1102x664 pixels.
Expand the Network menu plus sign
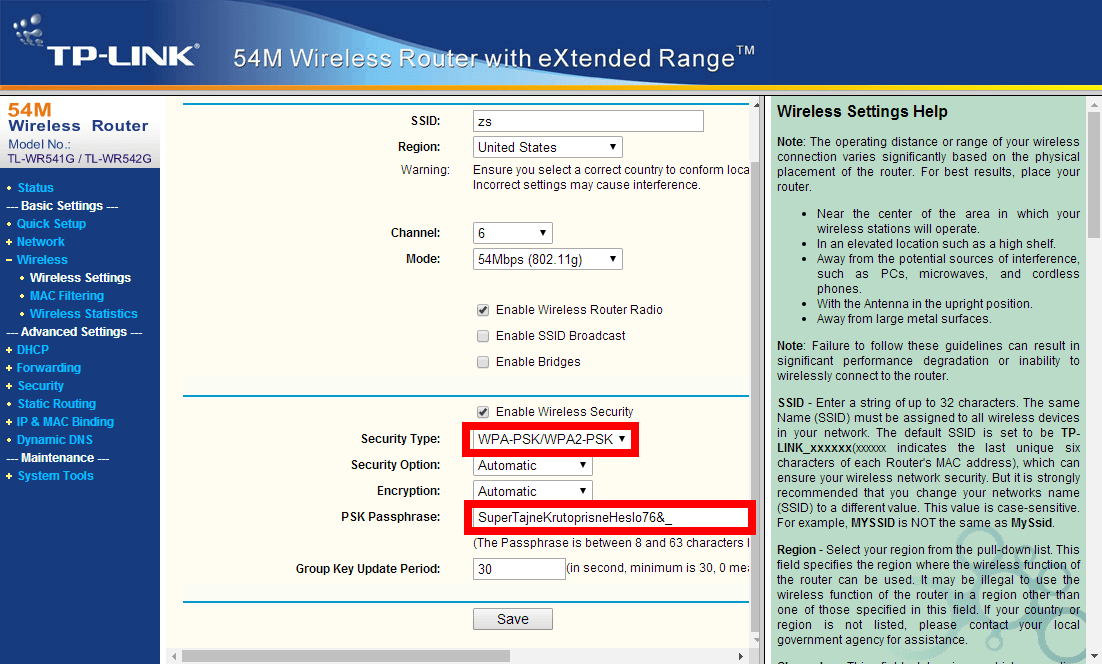point(9,242)
